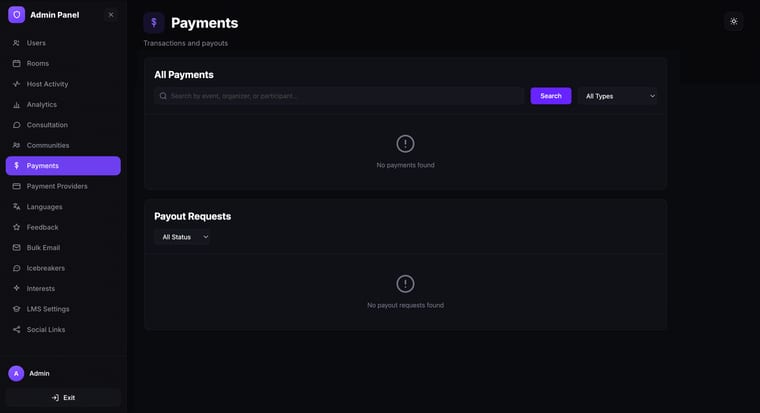
Task: Open Communities from the sidebar
Action: point(63,145)
